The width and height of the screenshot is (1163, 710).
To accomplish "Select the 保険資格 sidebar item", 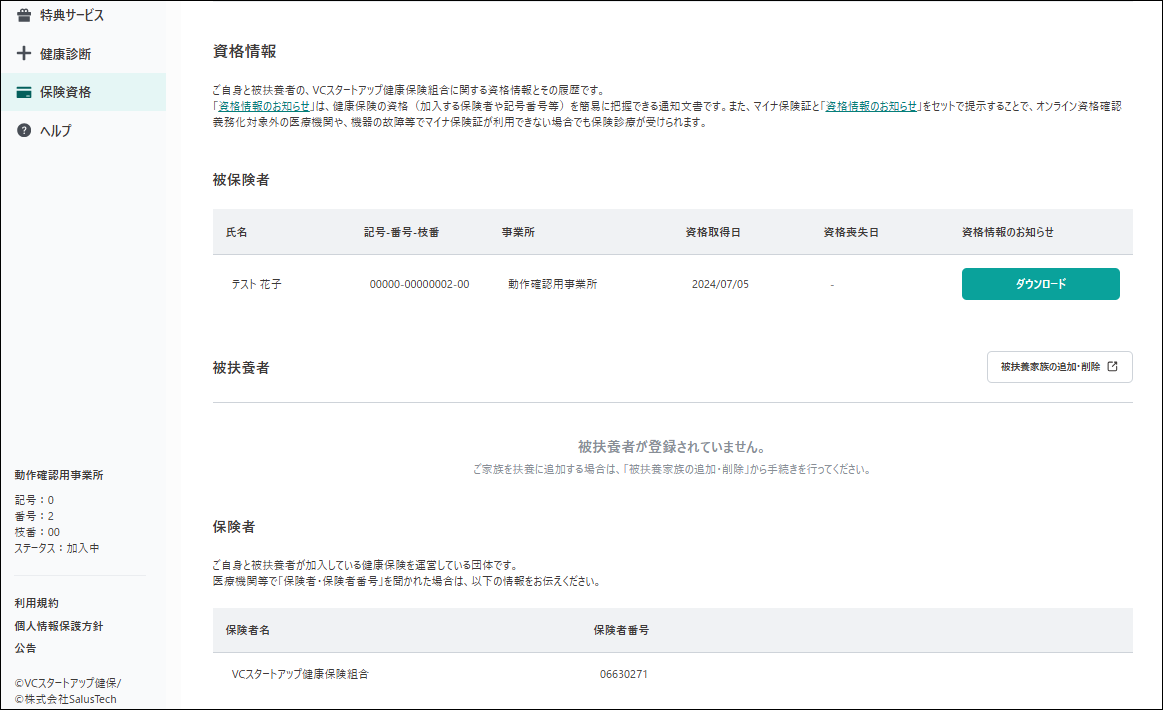I will (65, 92).
